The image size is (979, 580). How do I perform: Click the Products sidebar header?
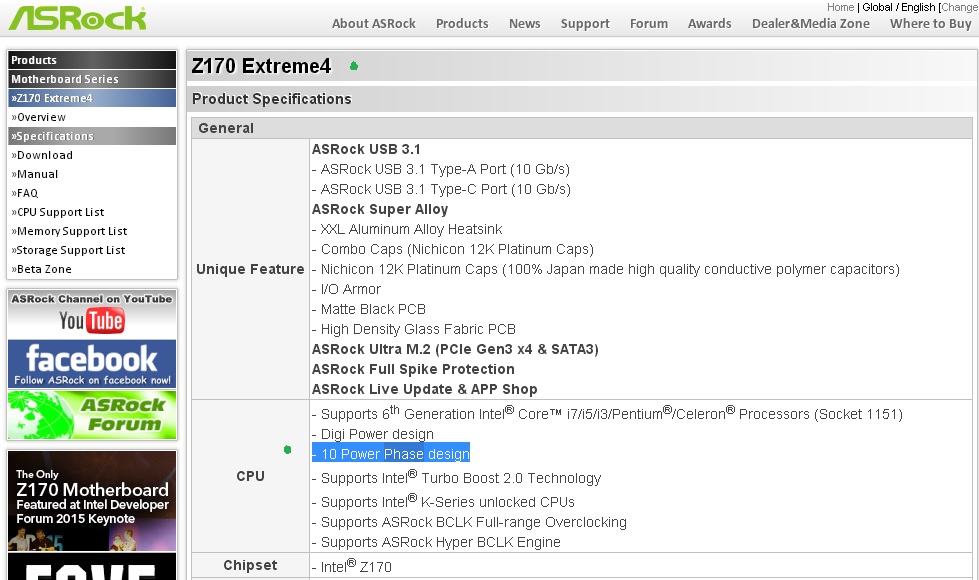pyautogui.click(x=92, y=60)
